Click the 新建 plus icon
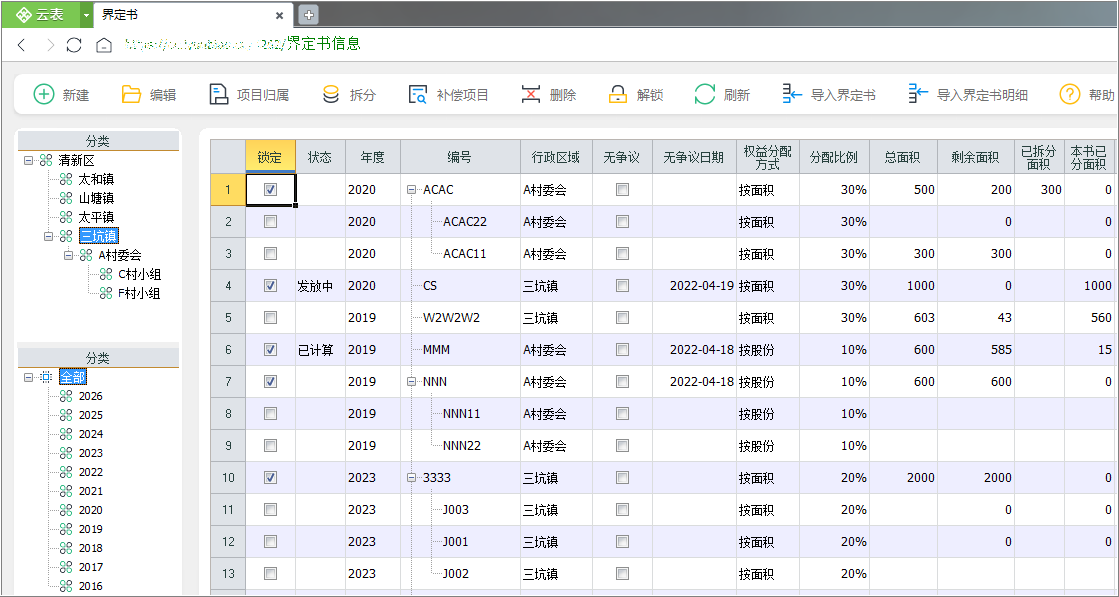Screen dimensions: 1119x597 point(44,94)
